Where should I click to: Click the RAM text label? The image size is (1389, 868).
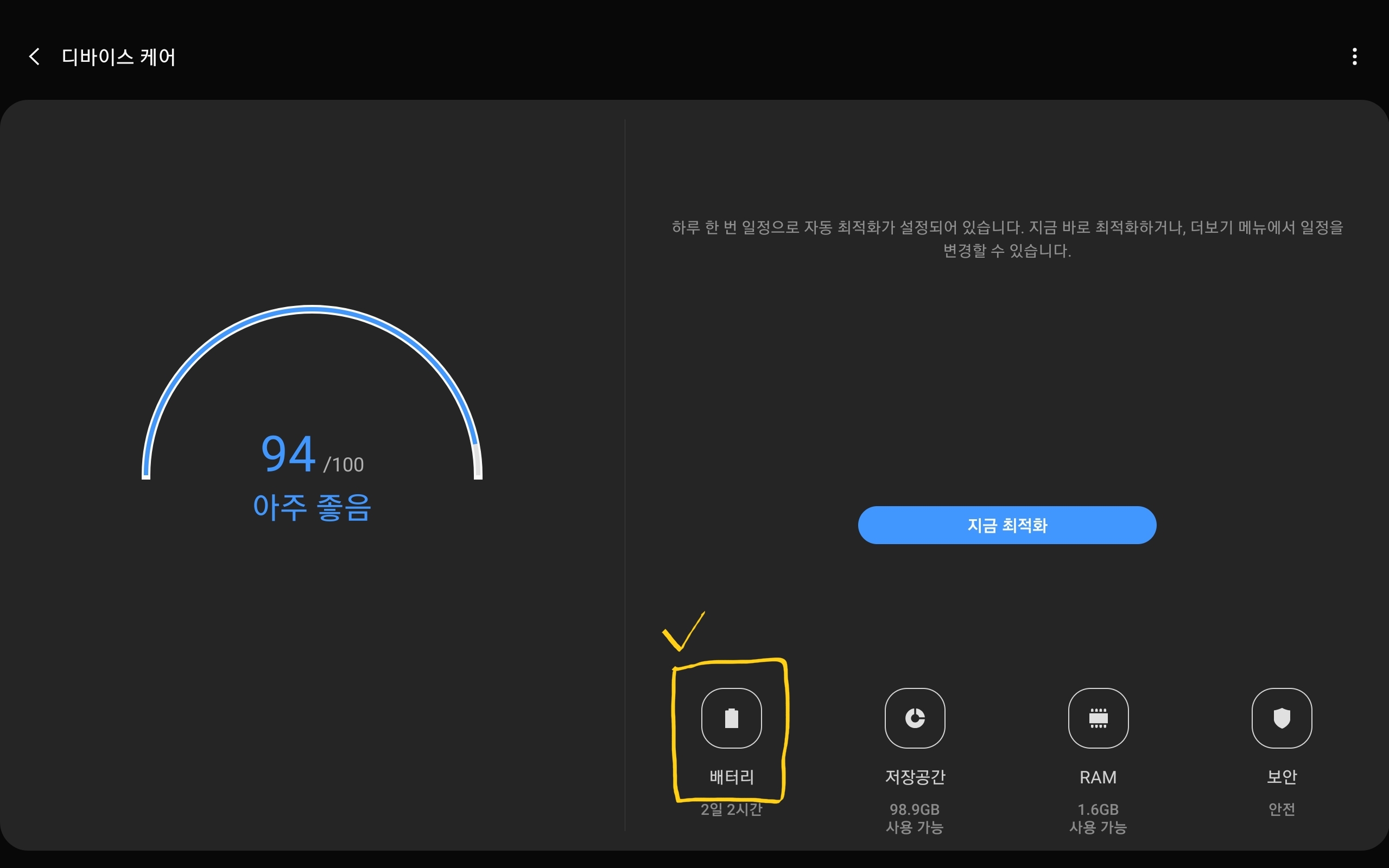click(x=1098, y=777)
